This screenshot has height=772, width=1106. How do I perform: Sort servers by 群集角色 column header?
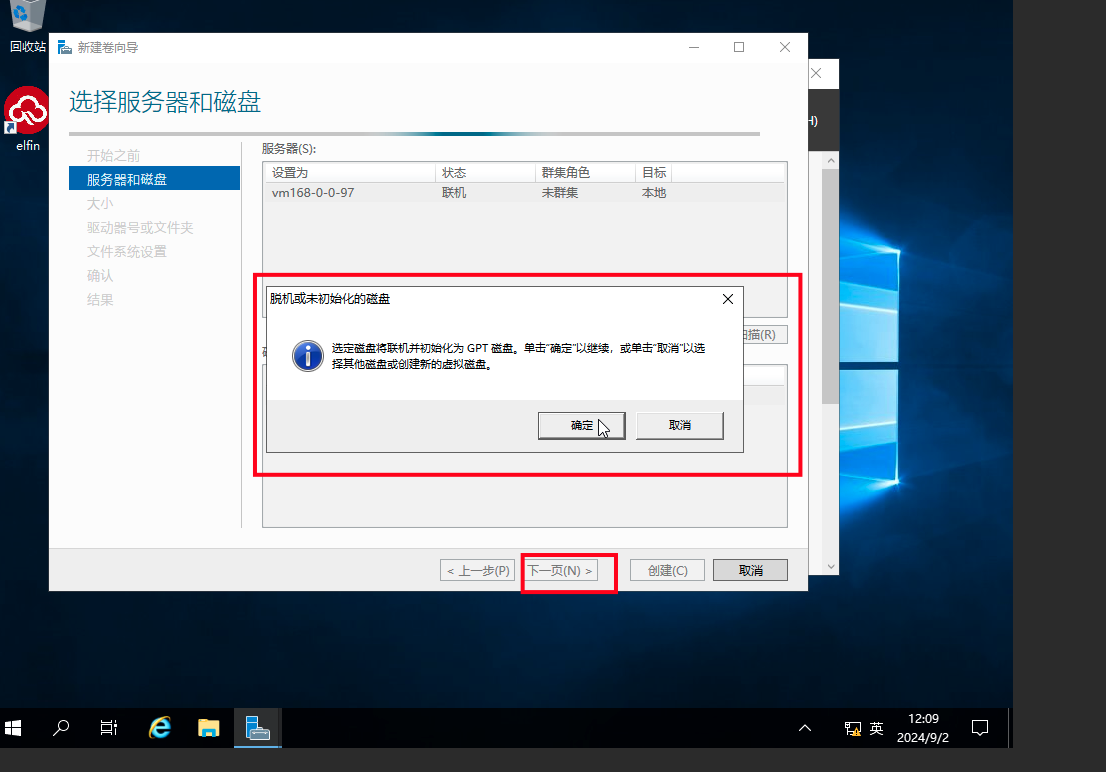pos(585,173)
